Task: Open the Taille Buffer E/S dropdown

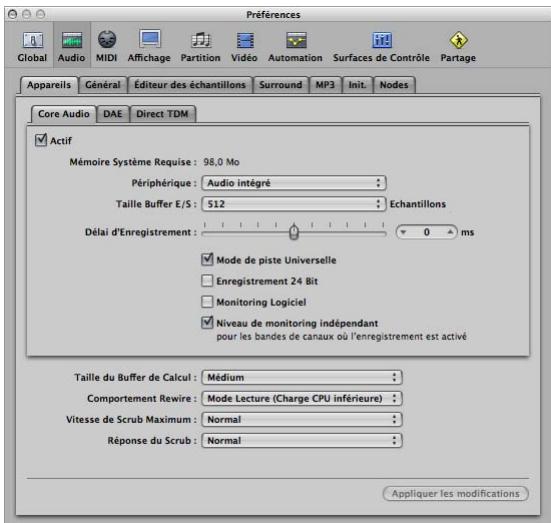Action: tap(294, 204)
